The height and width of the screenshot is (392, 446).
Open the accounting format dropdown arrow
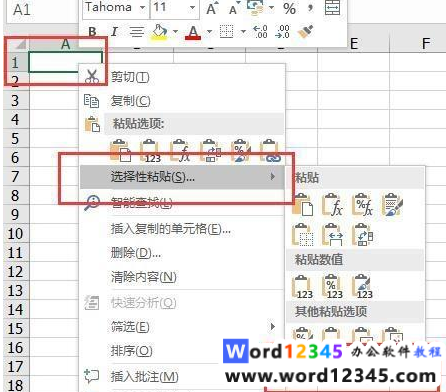coord(271,7)
